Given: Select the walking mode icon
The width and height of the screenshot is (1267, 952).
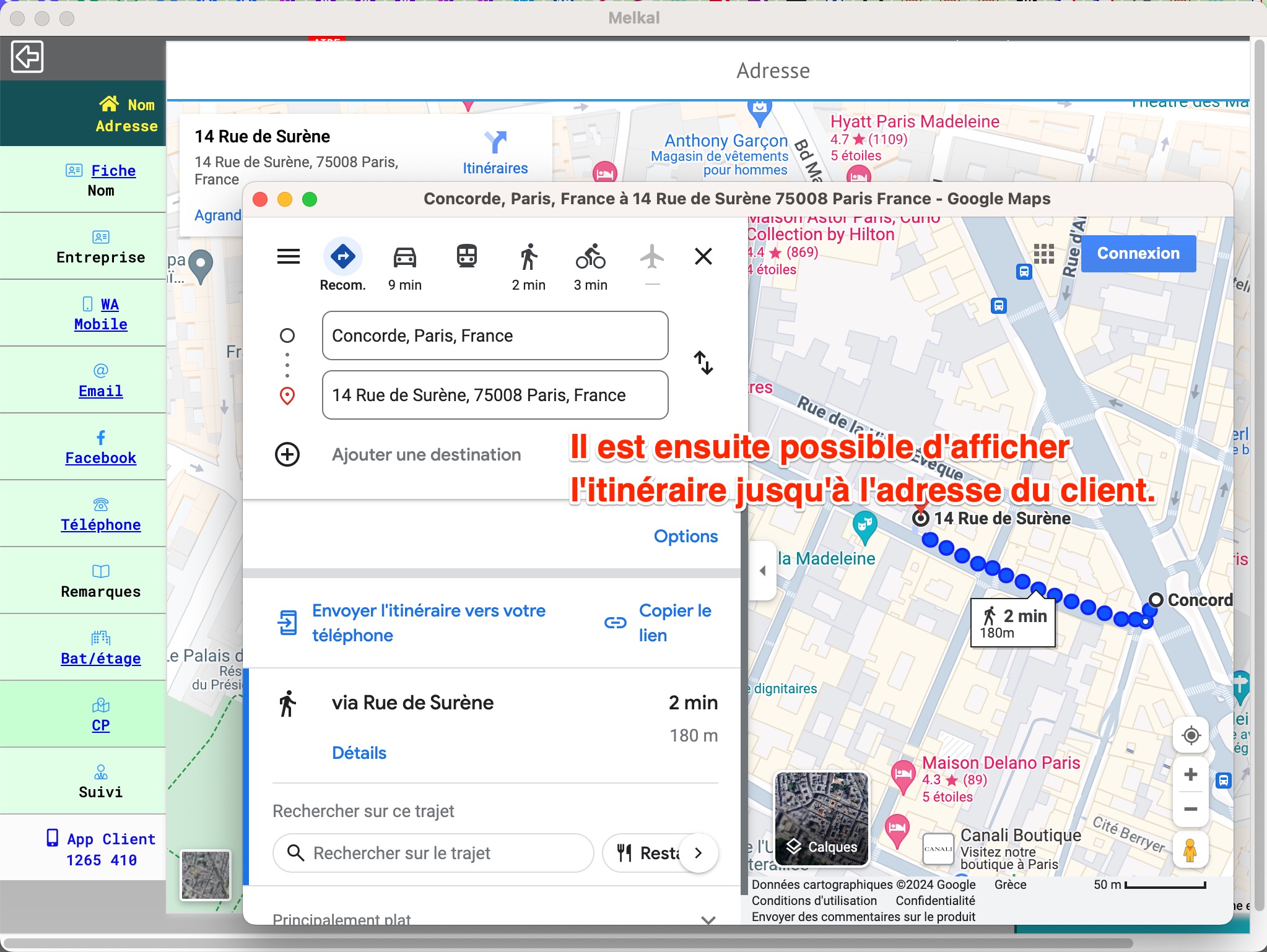Looking at the screenshot, I should tap(528, 257).
